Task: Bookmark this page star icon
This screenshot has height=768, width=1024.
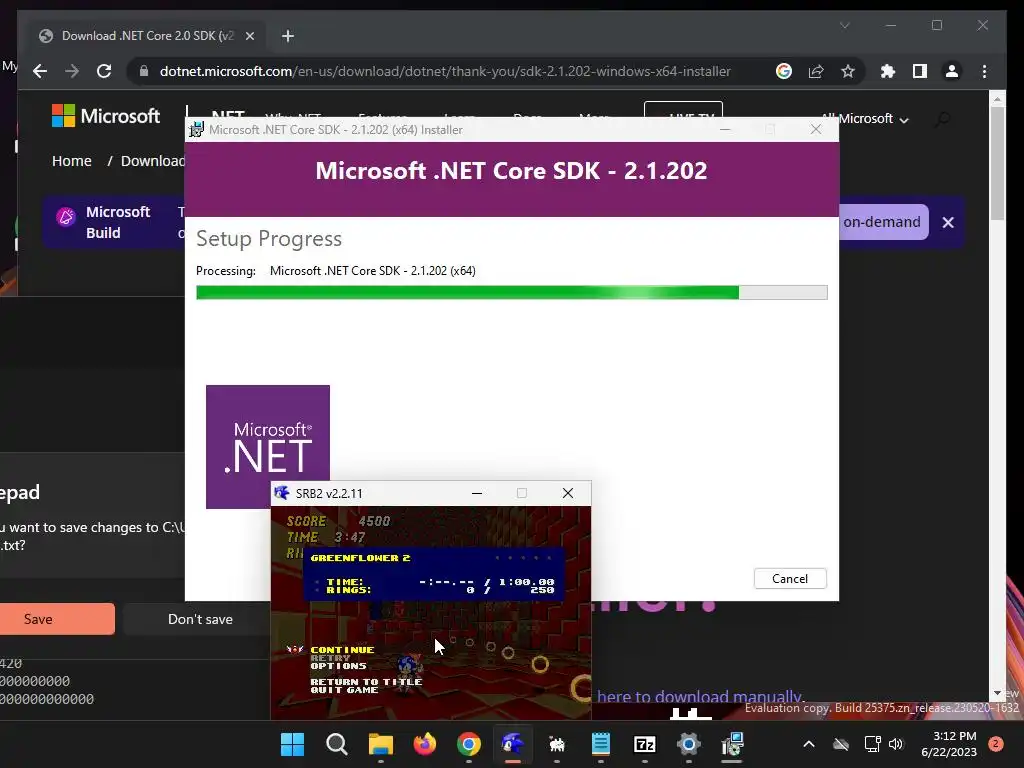Action: (848, 71)
